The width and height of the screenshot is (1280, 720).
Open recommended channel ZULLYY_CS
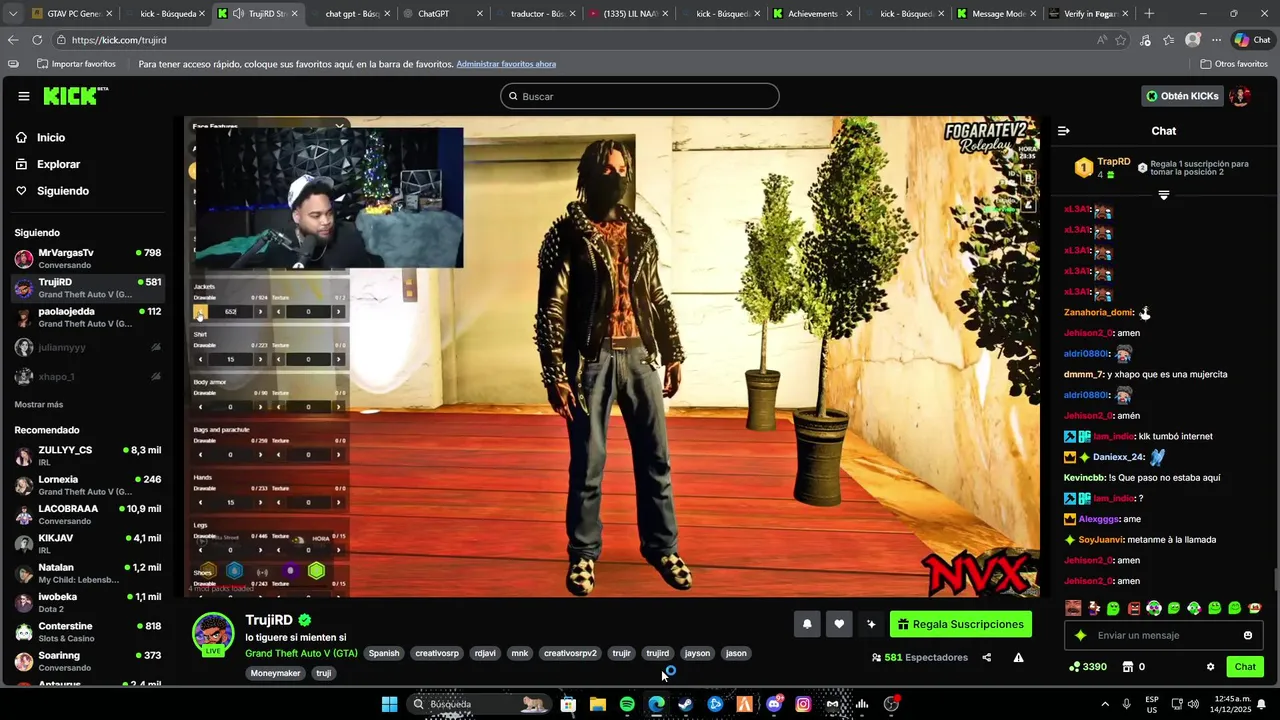point(87,456)
